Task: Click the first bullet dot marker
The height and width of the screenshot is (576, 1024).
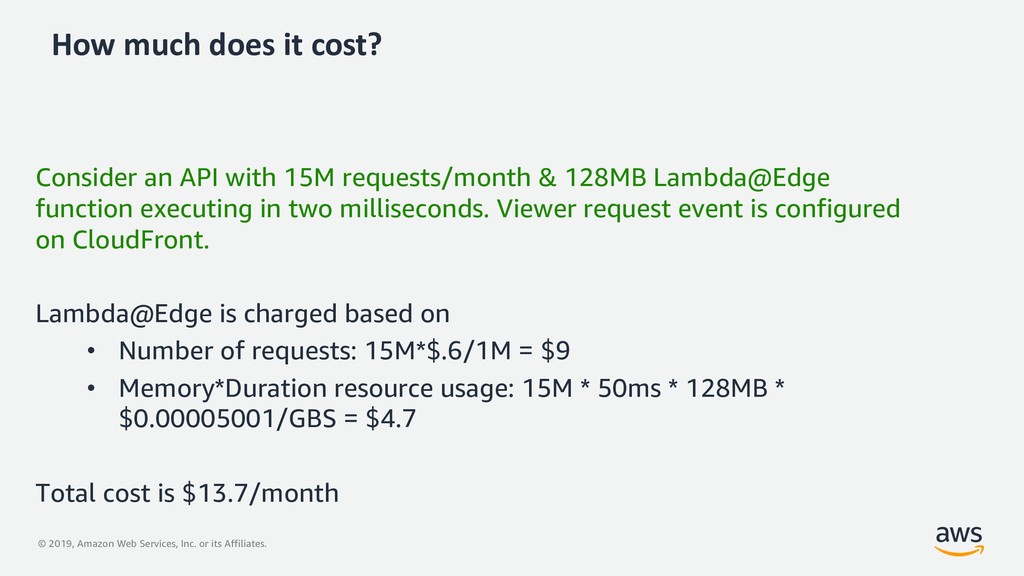Action: 91,351
